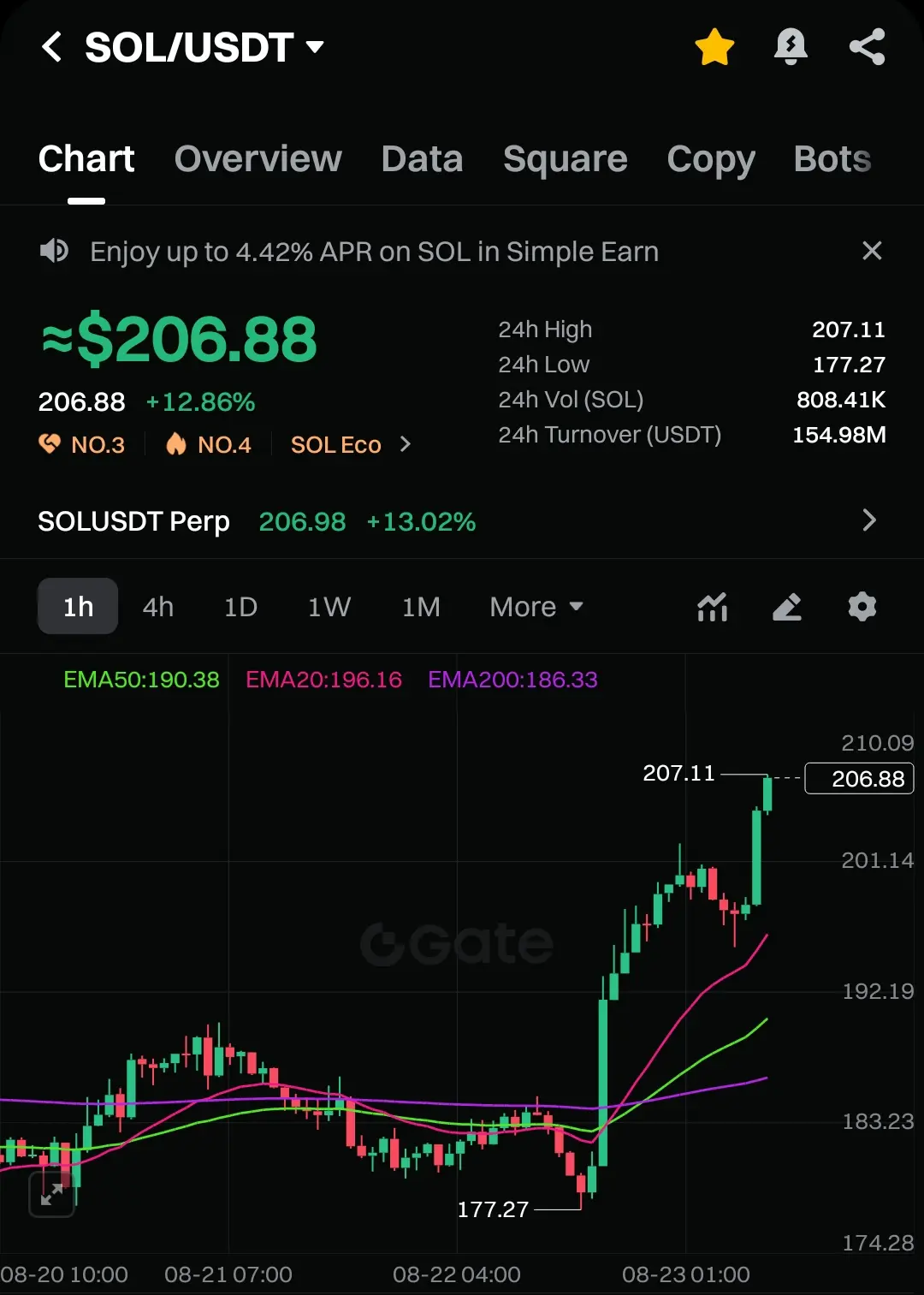
Task: Tap the 177.27 low marker on chart
Action: (493, 1209)
